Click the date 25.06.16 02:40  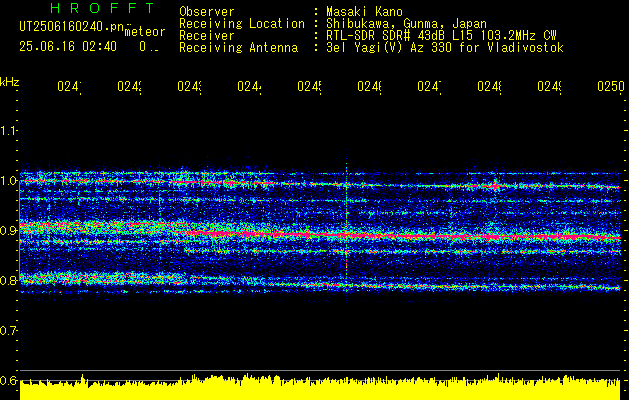point(68,47)
